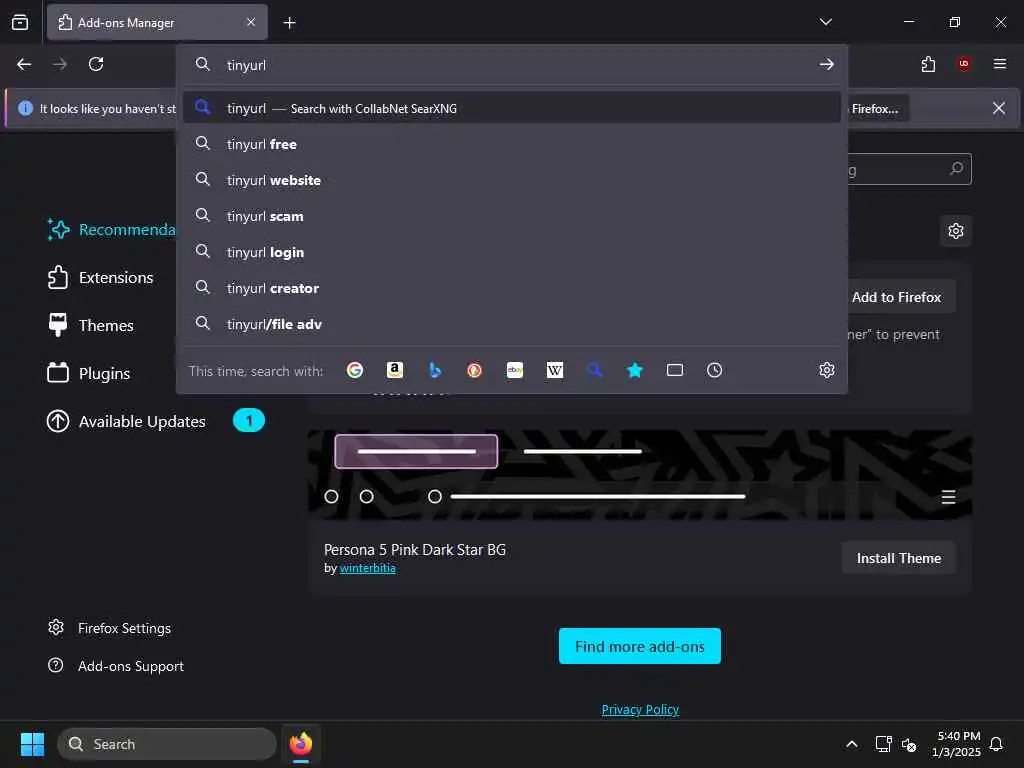The width and height of the screenshot is (1024, 768).
Task: Click the address bar containing tinyurl
Action: click(511, 65)
